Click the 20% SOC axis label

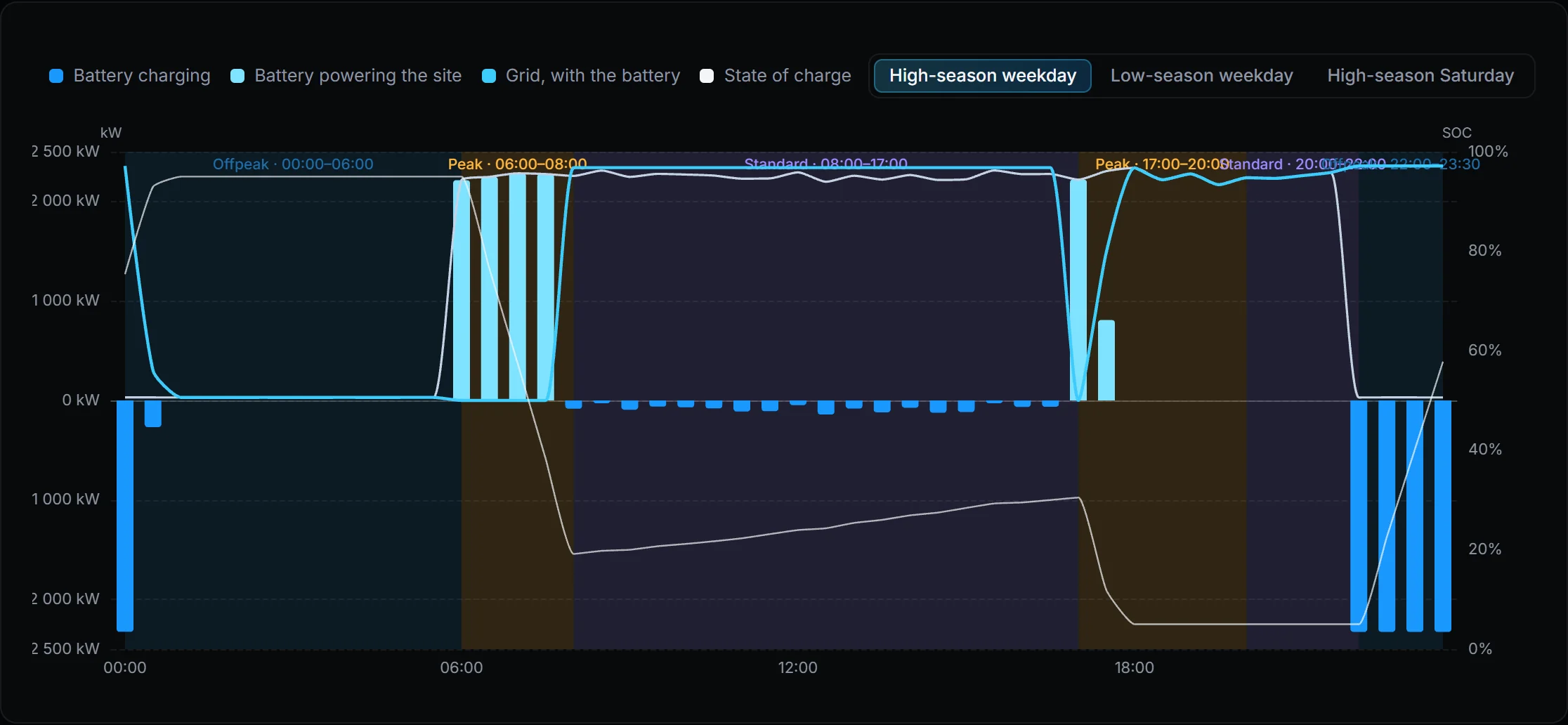pyautogui.click(x=1484, y=549)
